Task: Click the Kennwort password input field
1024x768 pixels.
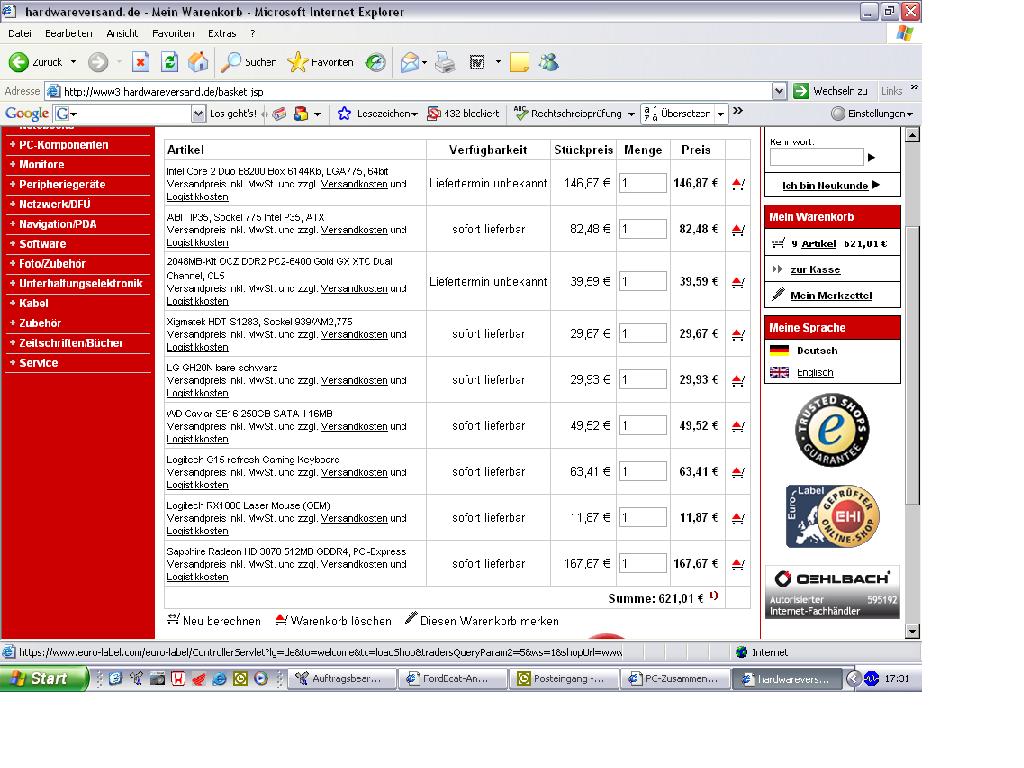Action: click(x=816, y=157)
